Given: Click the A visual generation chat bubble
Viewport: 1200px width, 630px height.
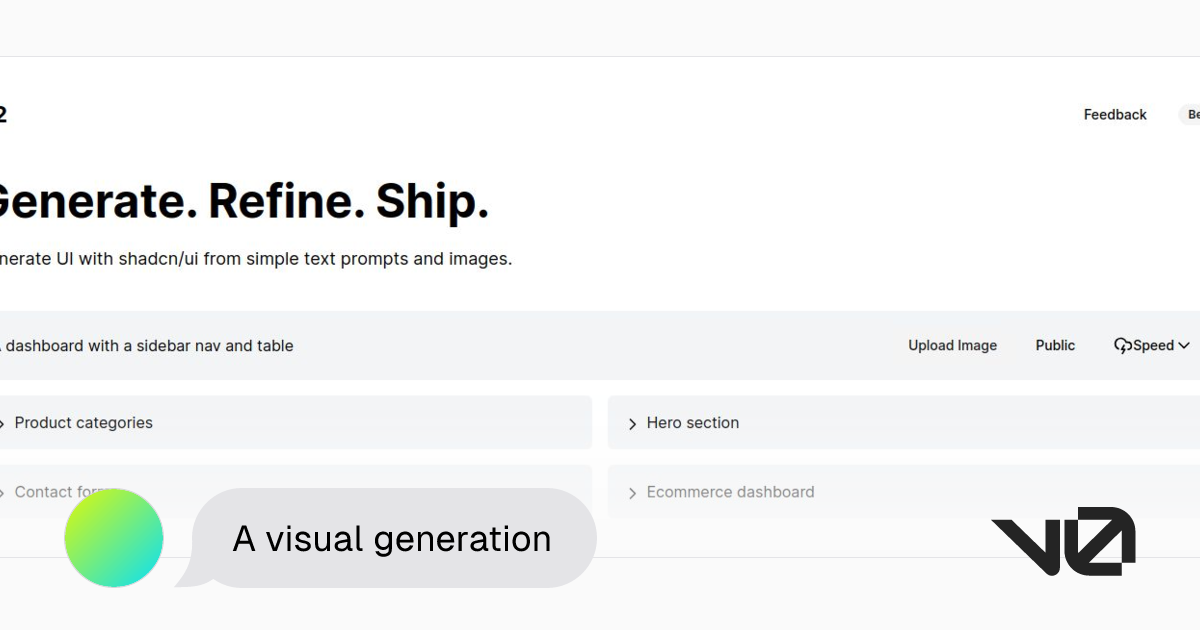Looking at the screenshot, I should click(x=391, y=538).
